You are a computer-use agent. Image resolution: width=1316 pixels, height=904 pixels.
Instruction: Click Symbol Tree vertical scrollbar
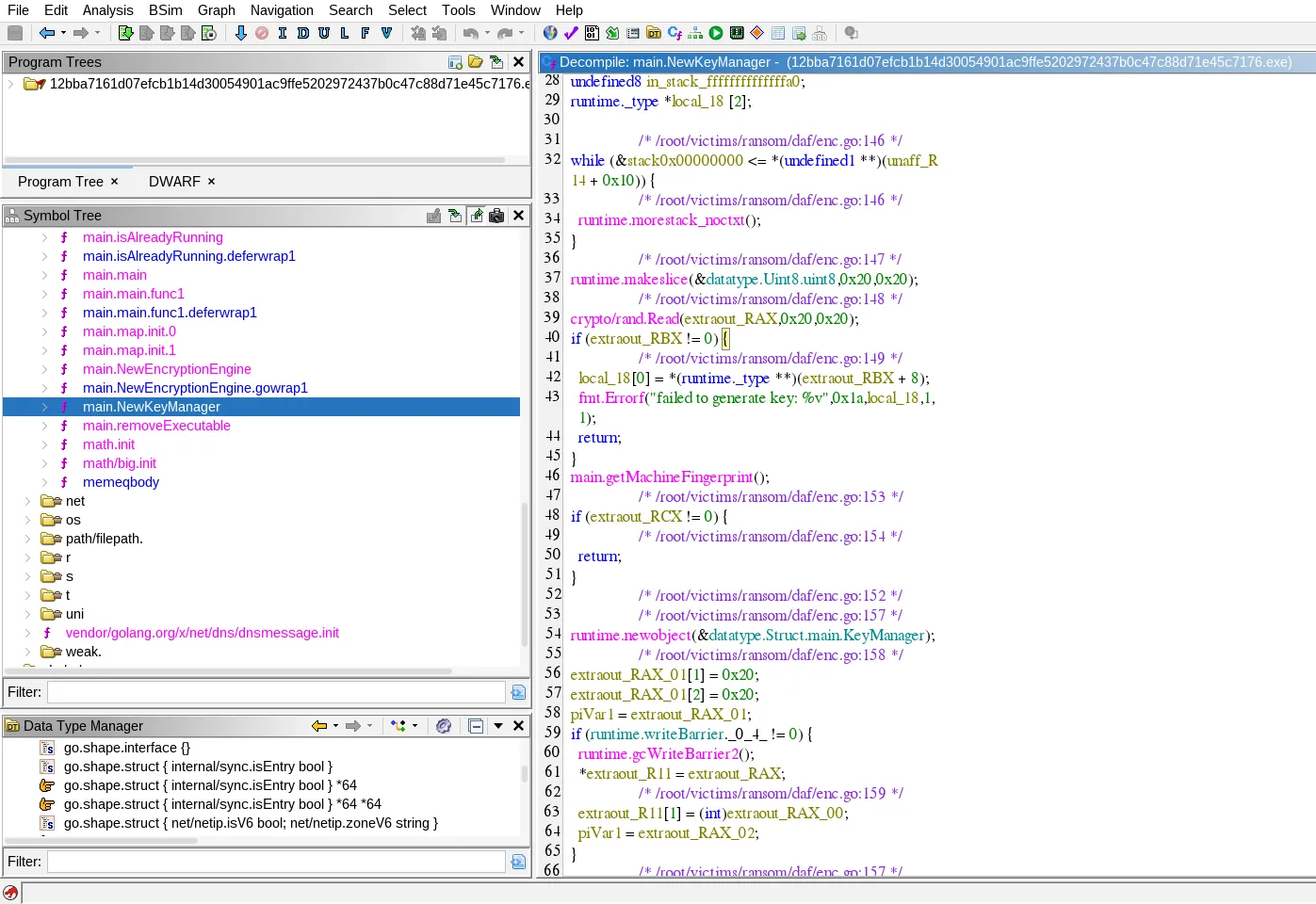click(525, 574)
